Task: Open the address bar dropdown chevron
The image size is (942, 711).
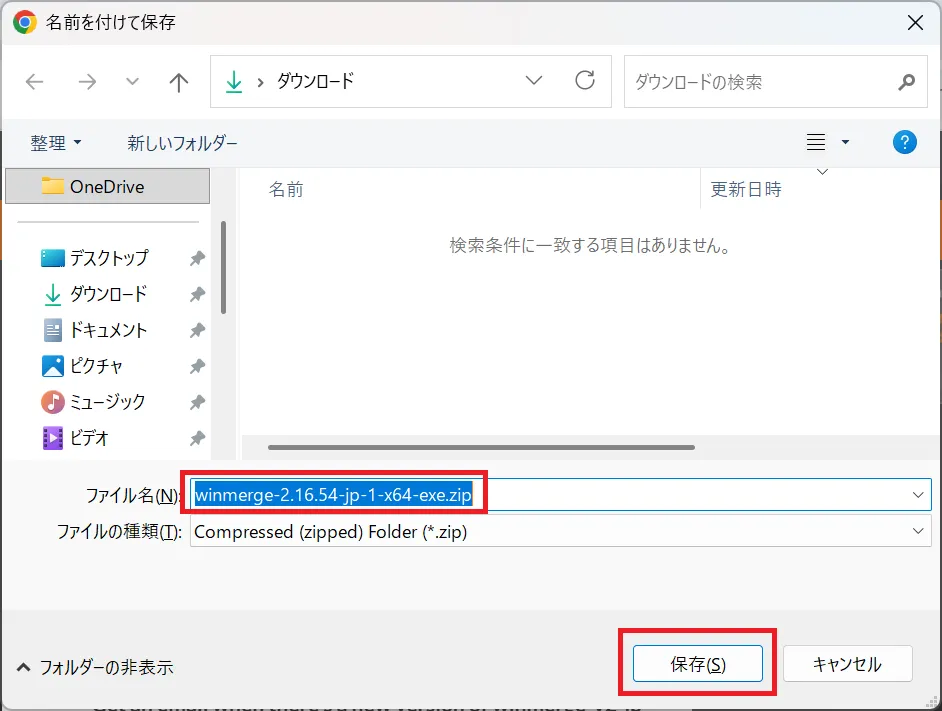Action: (533, 82)
